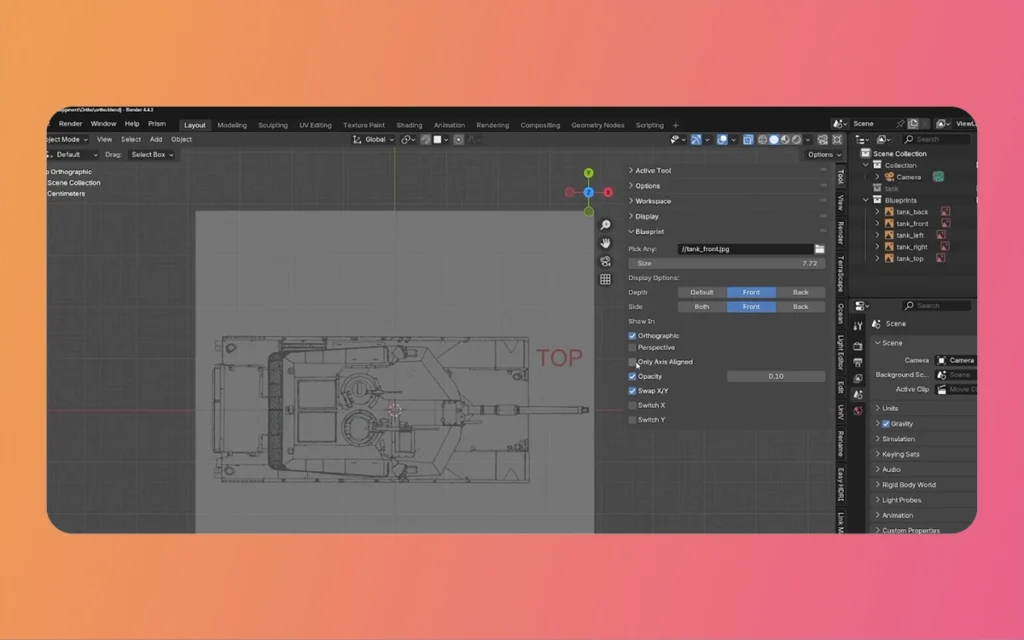Image resolution: width=1024 pixels, height=640 pixels.
Task: Select rendered viewport shading mode
Action: [x=796, y=140]
